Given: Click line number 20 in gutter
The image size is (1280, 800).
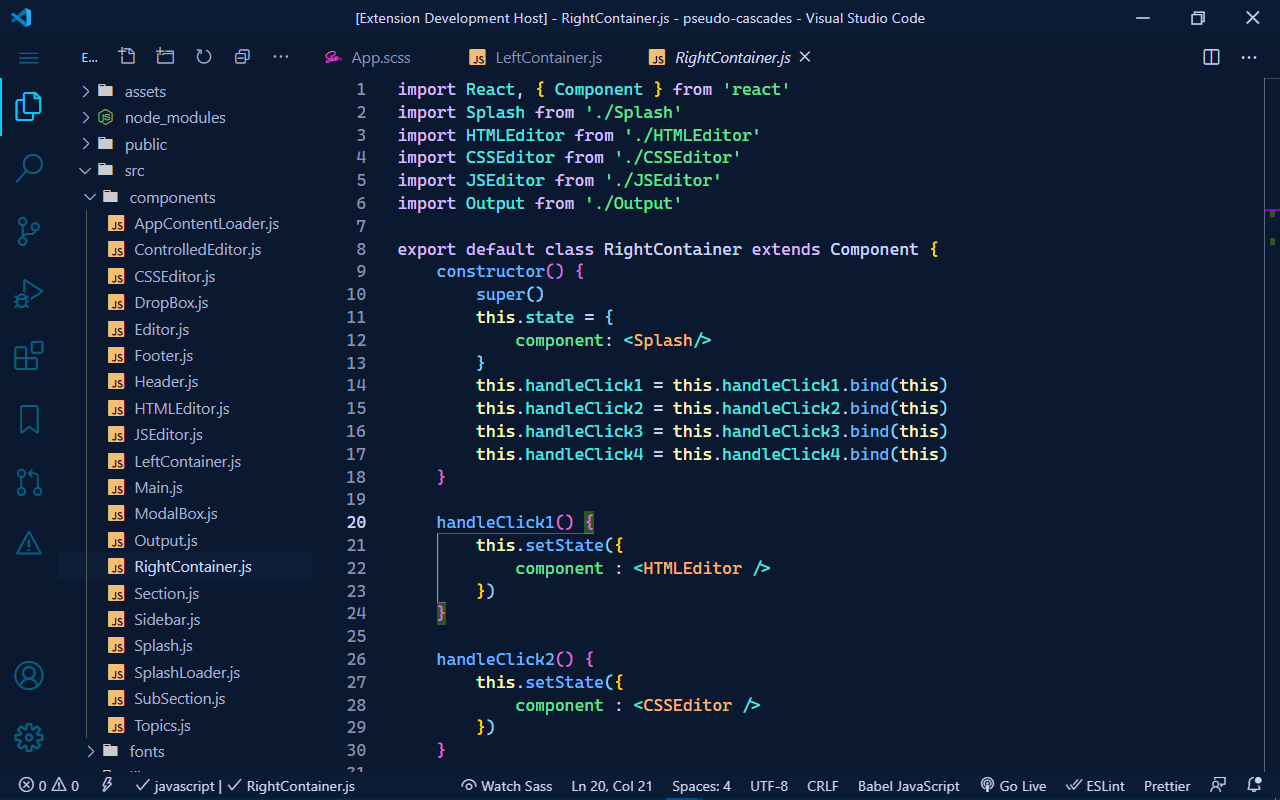Looking at the screenshot, I should click(x=356, y=522).
